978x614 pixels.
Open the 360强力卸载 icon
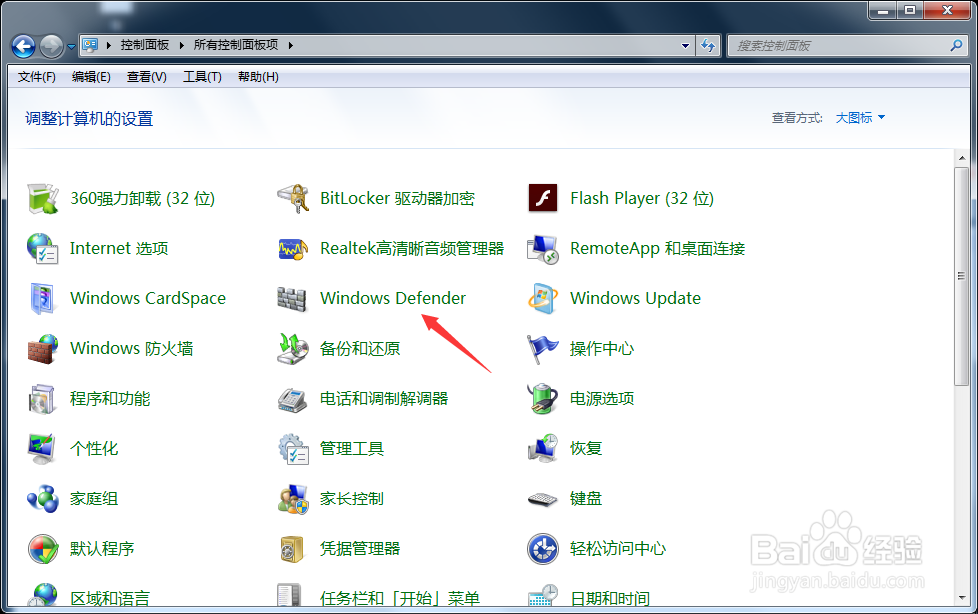click(x=43, y=198)
